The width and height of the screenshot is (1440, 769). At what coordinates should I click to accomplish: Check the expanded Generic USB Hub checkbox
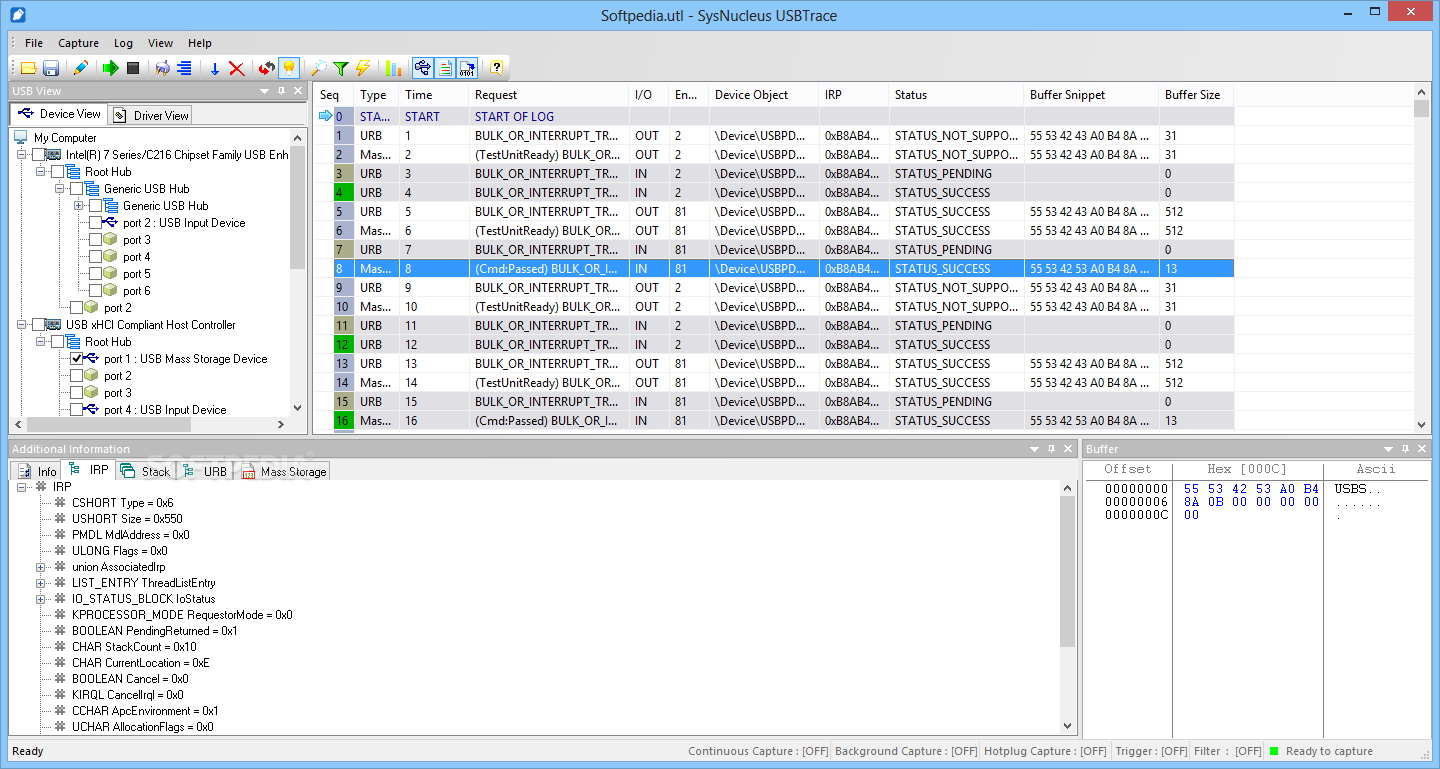click(77, 189)
